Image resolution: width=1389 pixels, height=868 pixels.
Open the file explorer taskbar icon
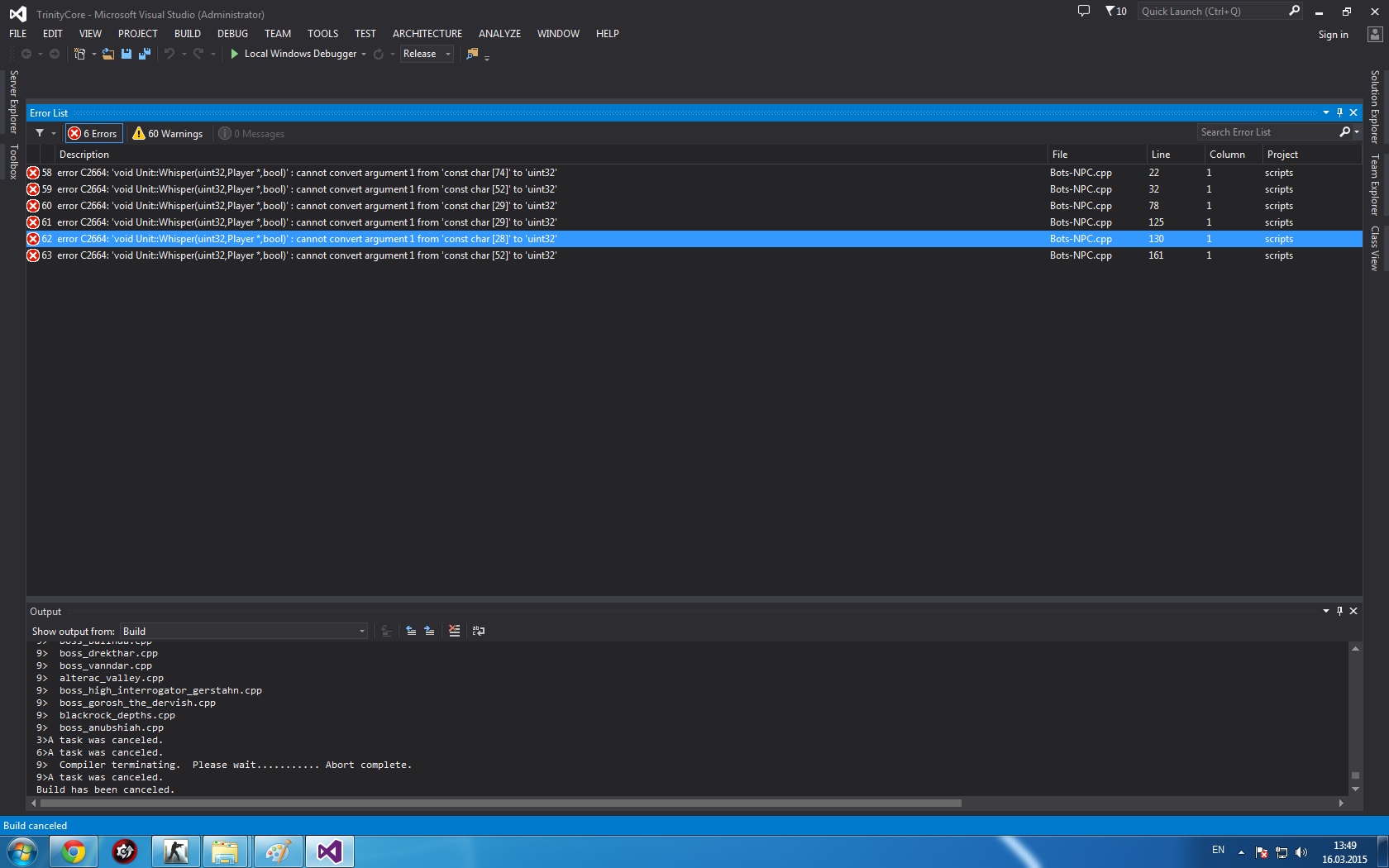pyautogui.click(x=225, y=851)
